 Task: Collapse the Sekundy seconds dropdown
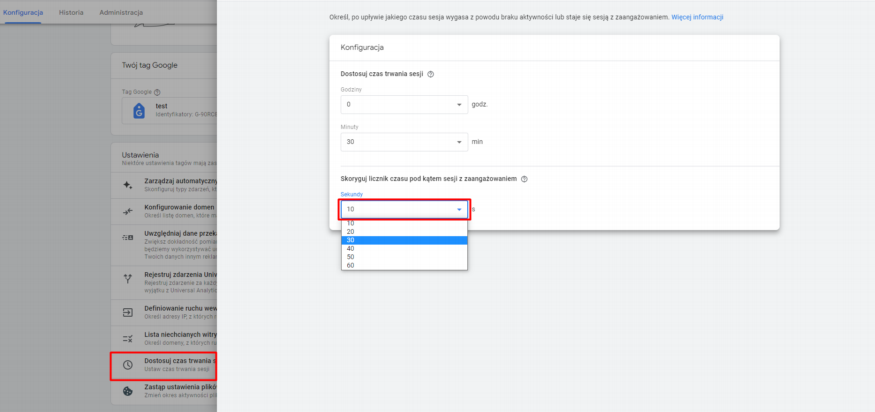pos(403,209)
